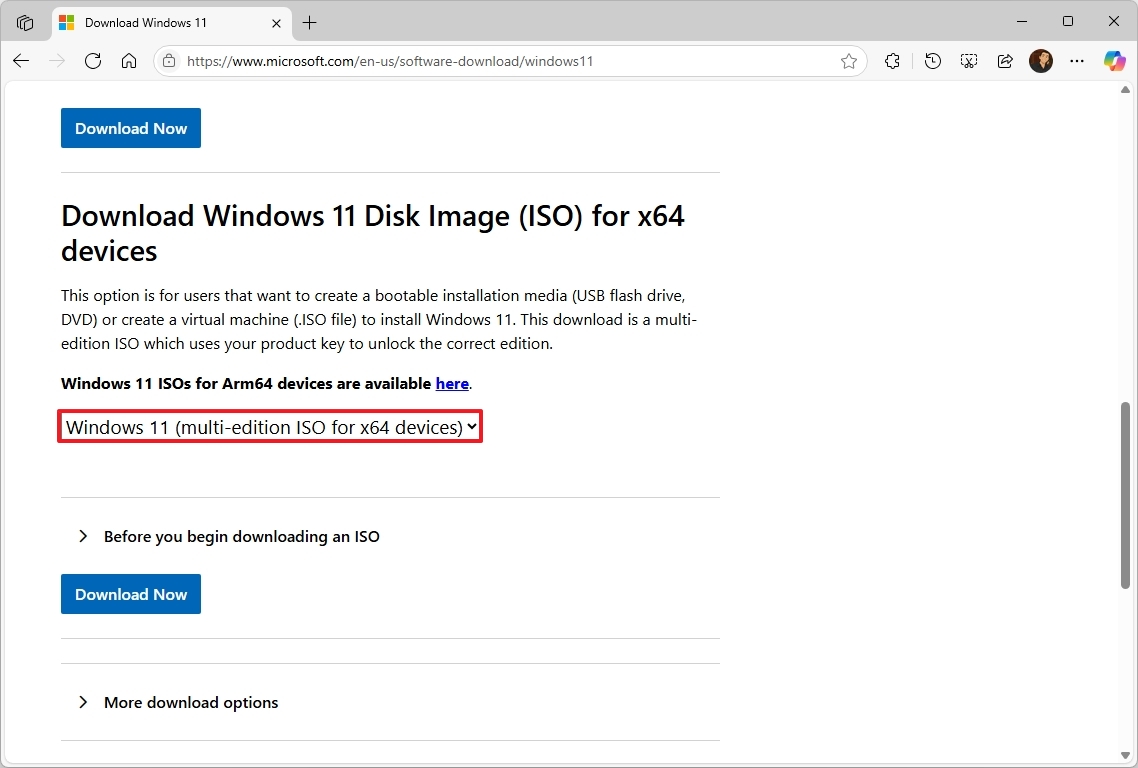Follow the Arm64 devices here link

pyautogui.click(x=452, y=383)
